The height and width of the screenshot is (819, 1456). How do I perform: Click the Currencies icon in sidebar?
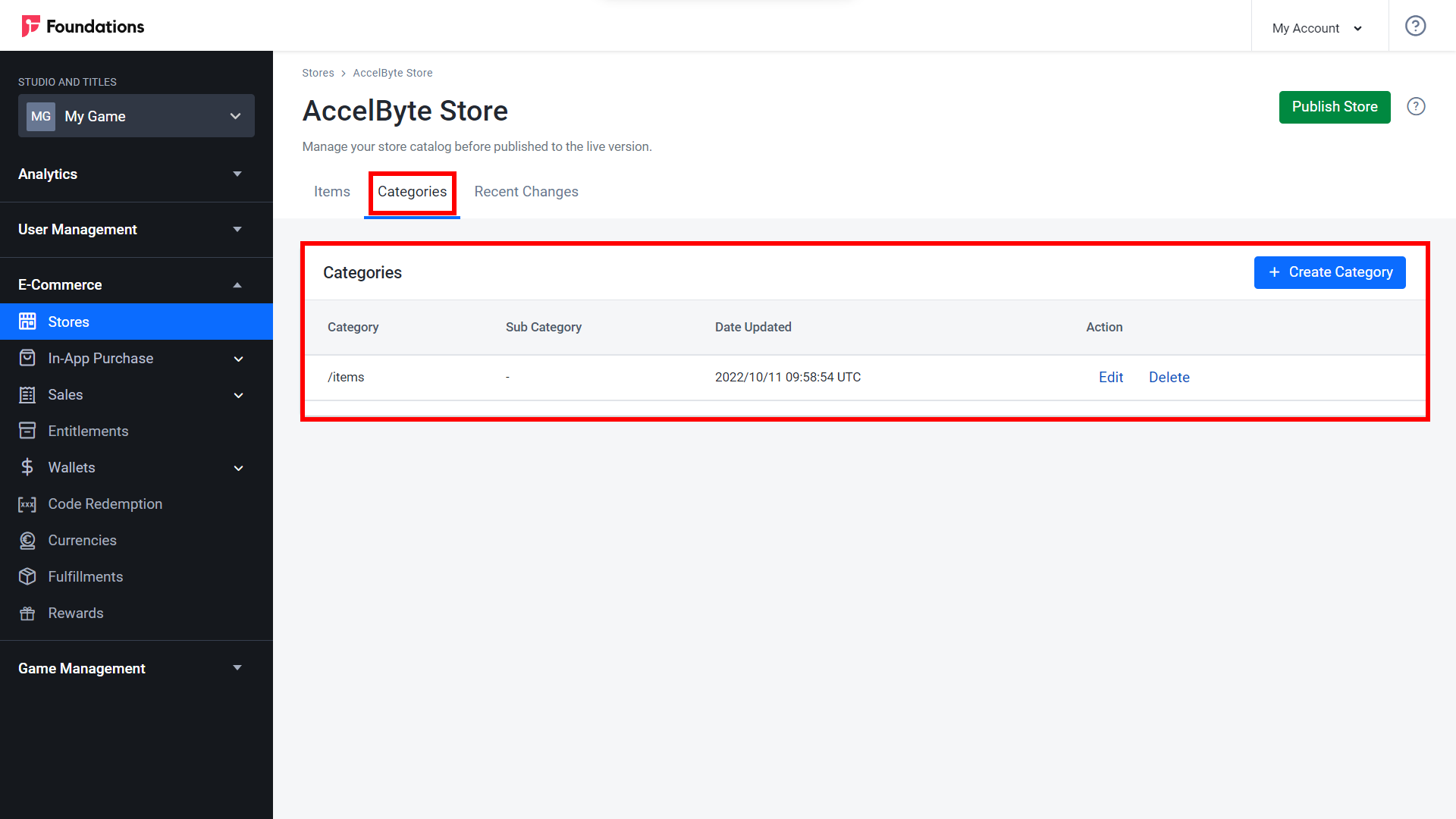(x=28, y=540)
